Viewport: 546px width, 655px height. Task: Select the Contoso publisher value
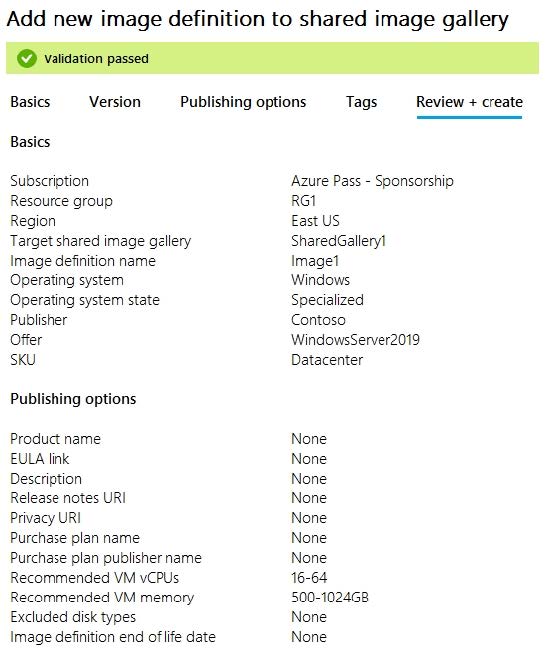[x=318, y=320]
